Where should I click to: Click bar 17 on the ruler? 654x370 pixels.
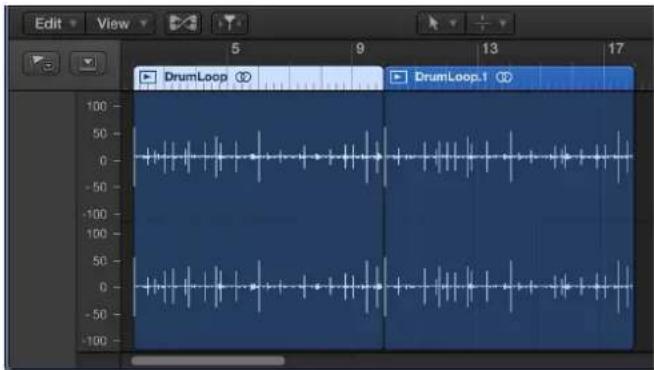(x=616, y=49)
